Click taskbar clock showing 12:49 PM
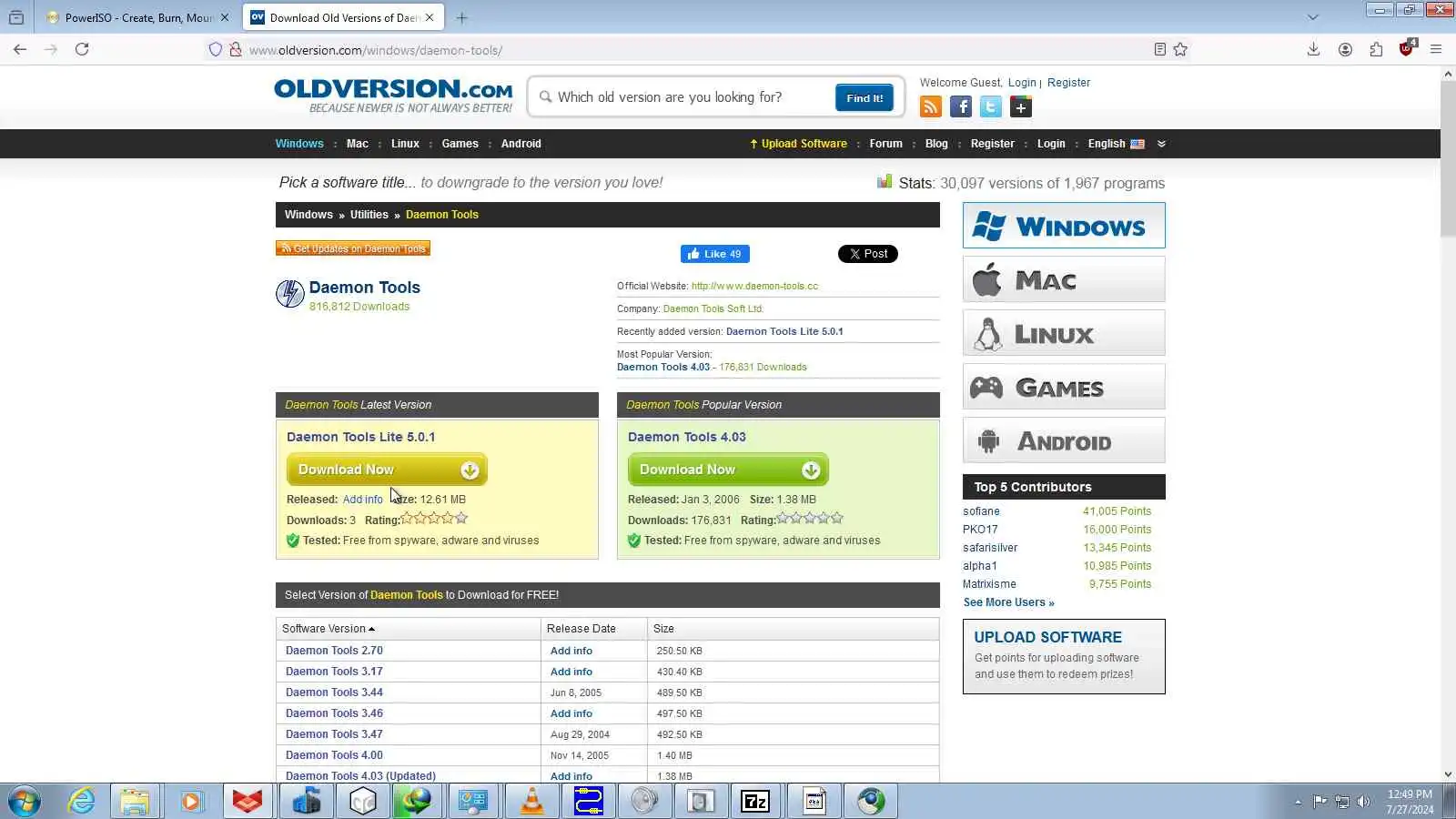This screenshot has width=1456, height=819. [1410, 802]
